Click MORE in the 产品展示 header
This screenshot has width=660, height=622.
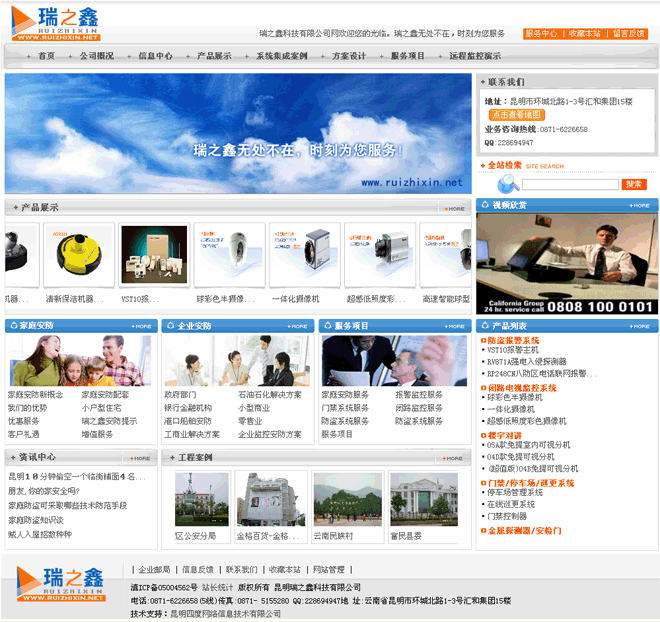click(x=455, y=209)
